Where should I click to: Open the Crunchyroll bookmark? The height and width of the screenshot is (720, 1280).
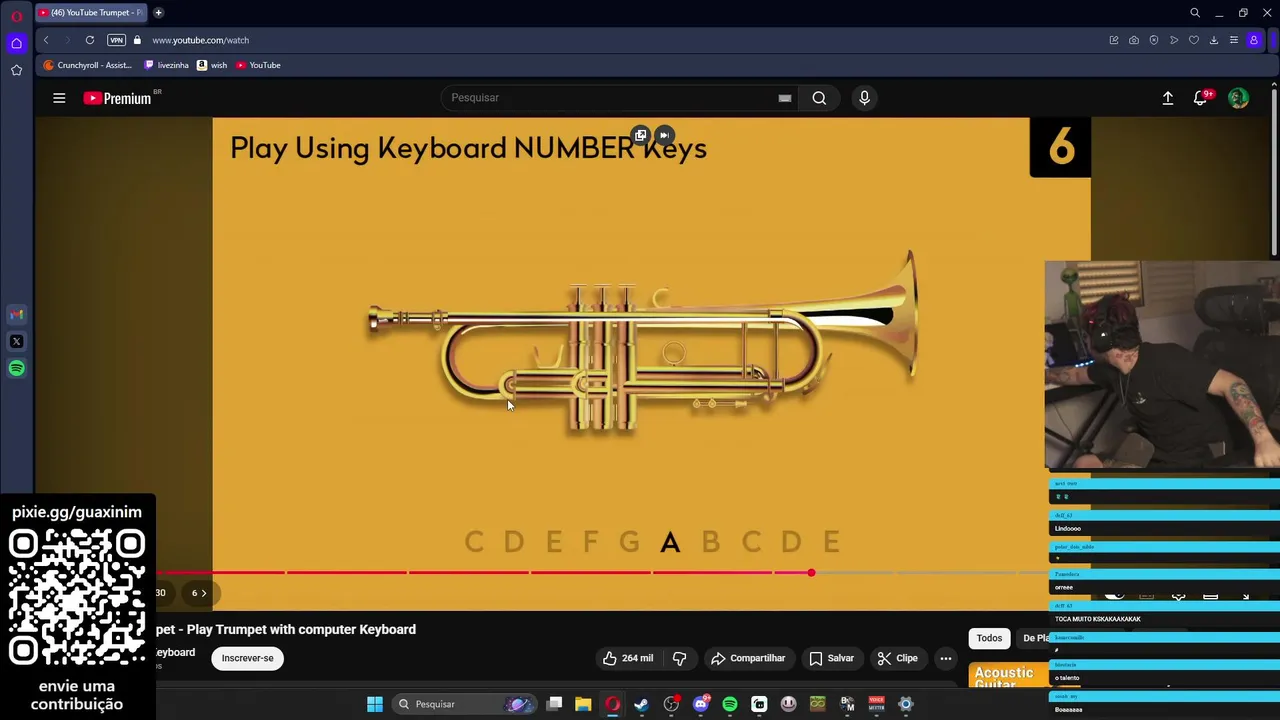[88, 65]
